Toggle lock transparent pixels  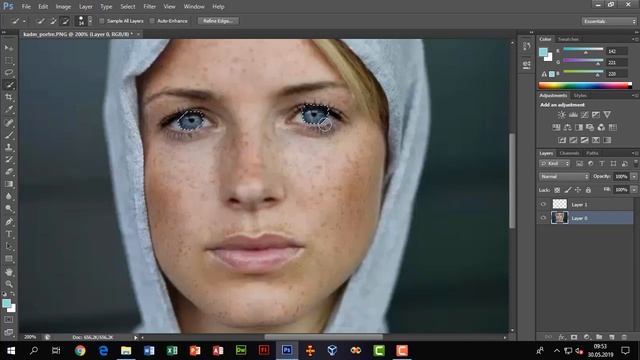557,190
